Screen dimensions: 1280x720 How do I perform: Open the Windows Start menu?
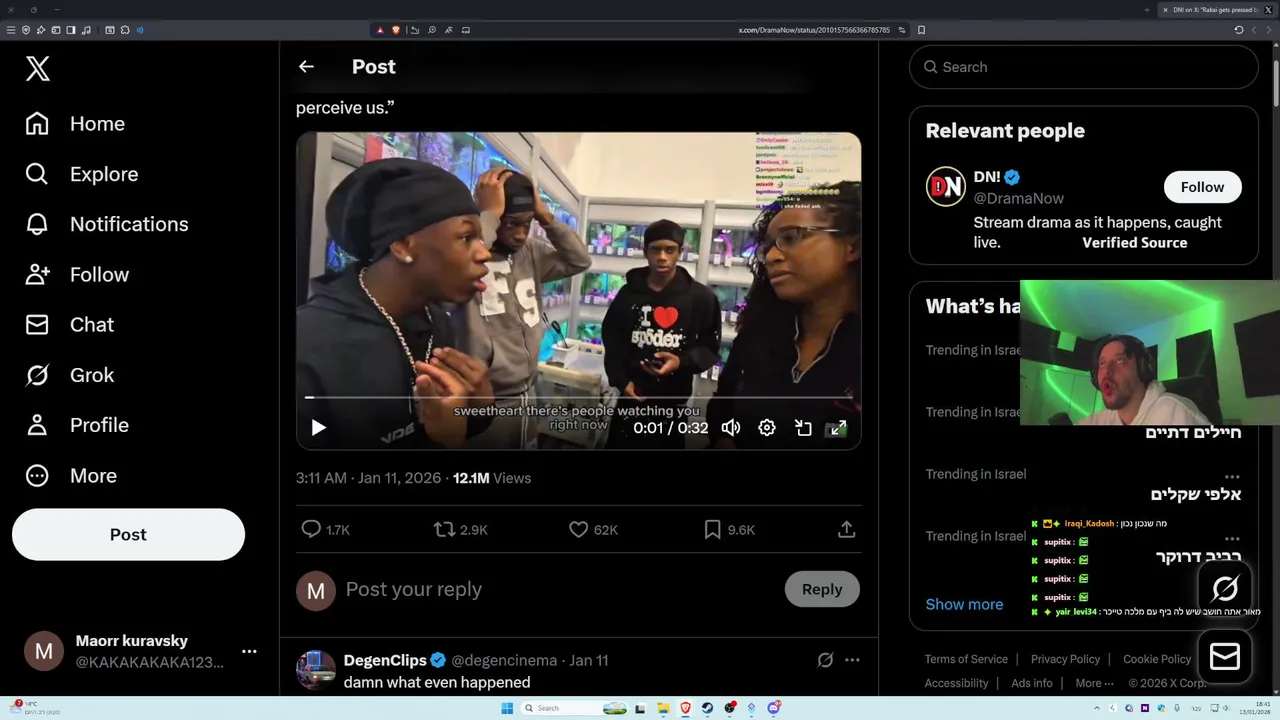[x=507, y=708]
